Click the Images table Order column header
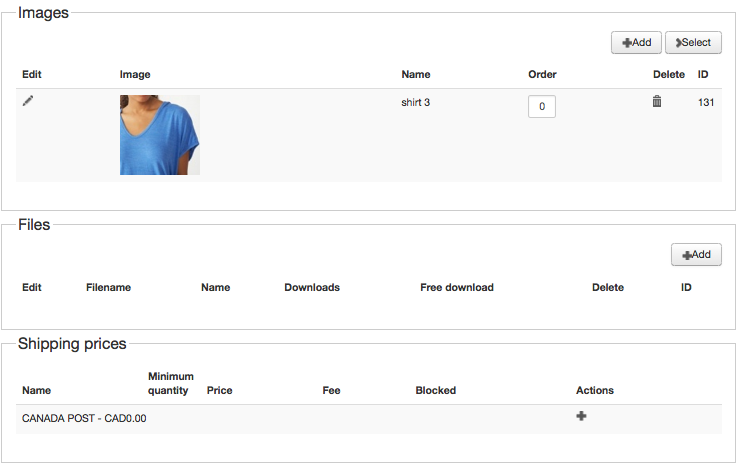The width and height of the screenshot is (747, 475). [x=542, y=74]
